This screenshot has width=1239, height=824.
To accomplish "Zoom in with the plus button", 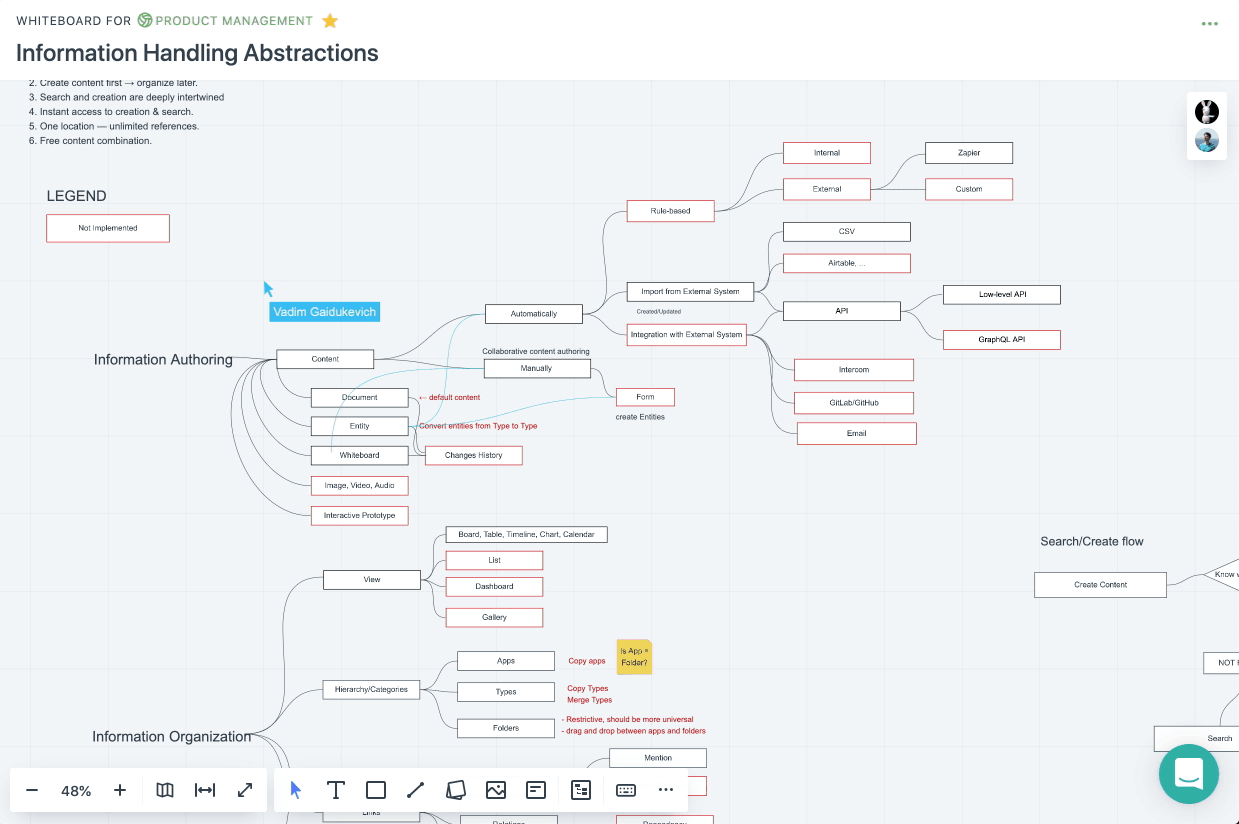I will pos(120,790).
